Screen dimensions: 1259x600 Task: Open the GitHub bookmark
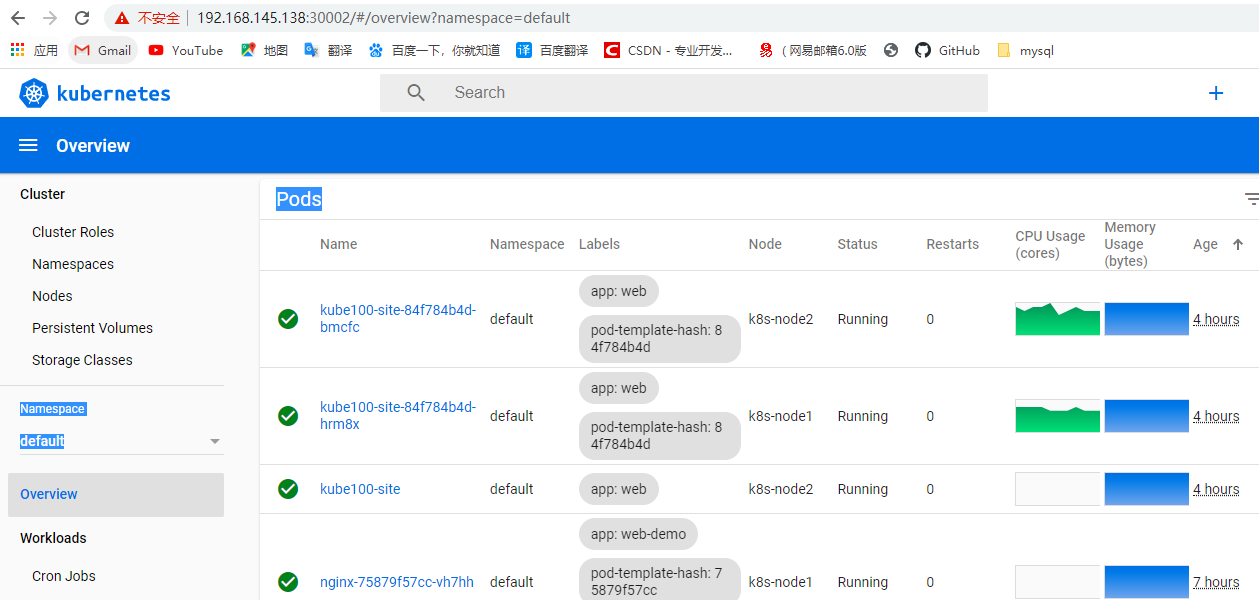[947, 50]
